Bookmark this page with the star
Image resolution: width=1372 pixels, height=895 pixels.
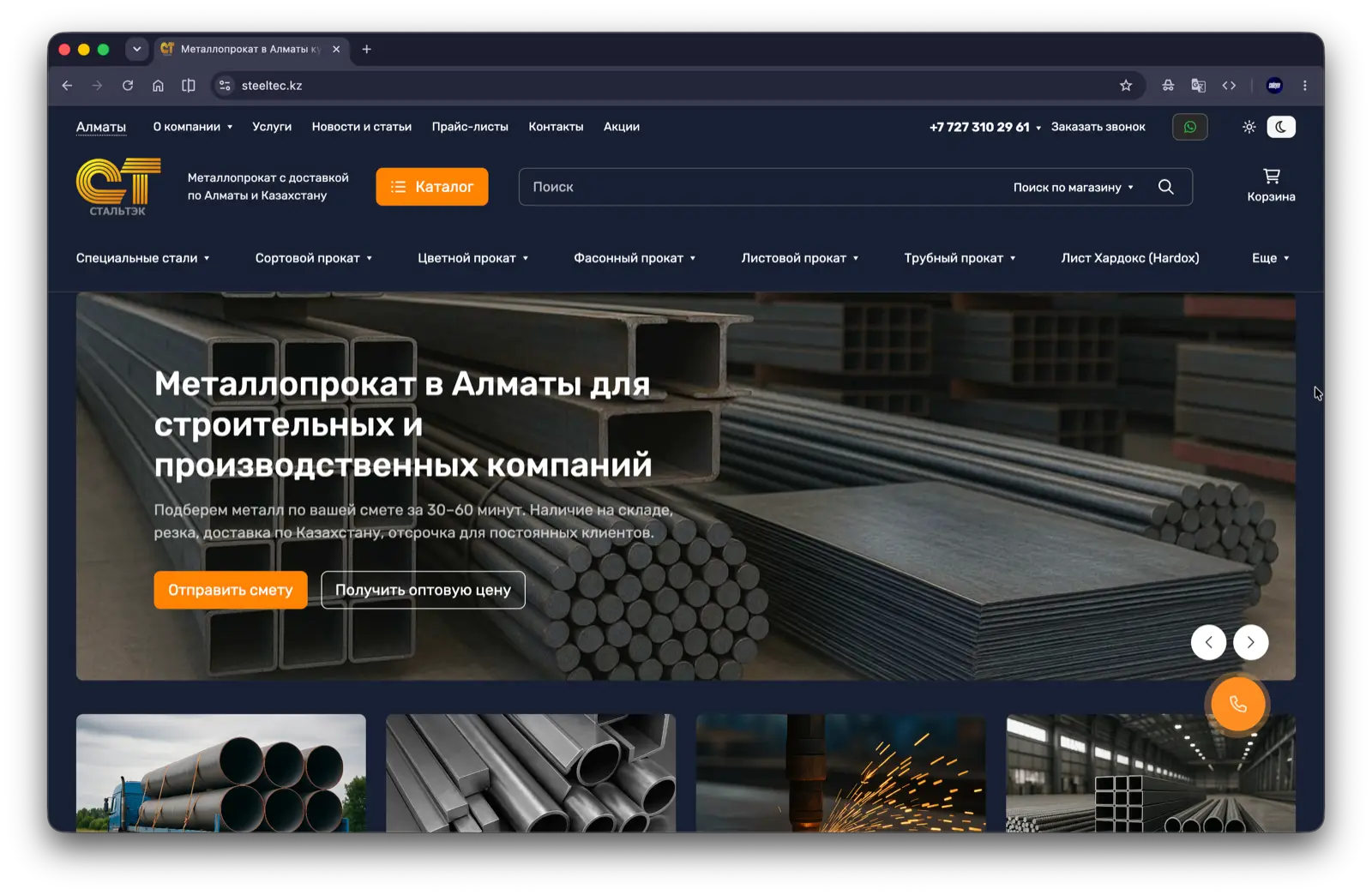coord(1126,86)
